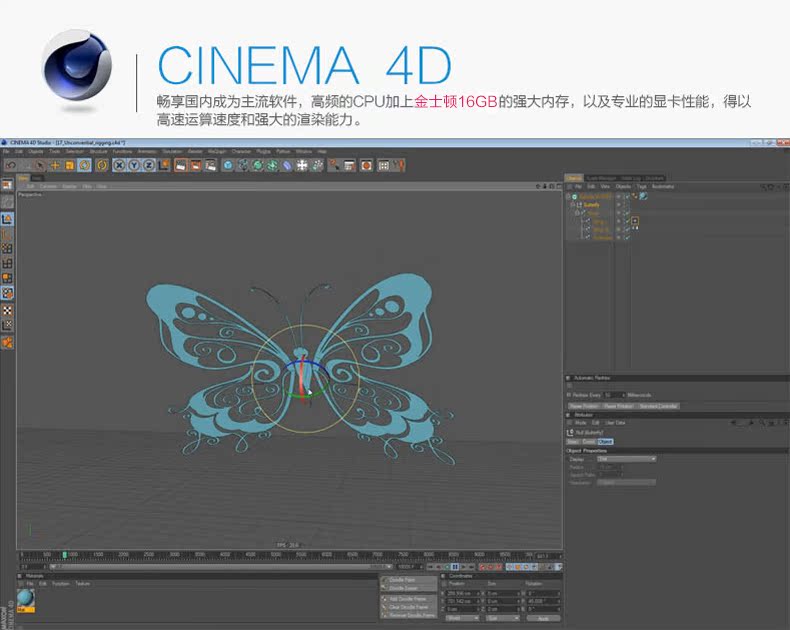Click the Position X input field
790x630 pixels.
click(463, 594)
